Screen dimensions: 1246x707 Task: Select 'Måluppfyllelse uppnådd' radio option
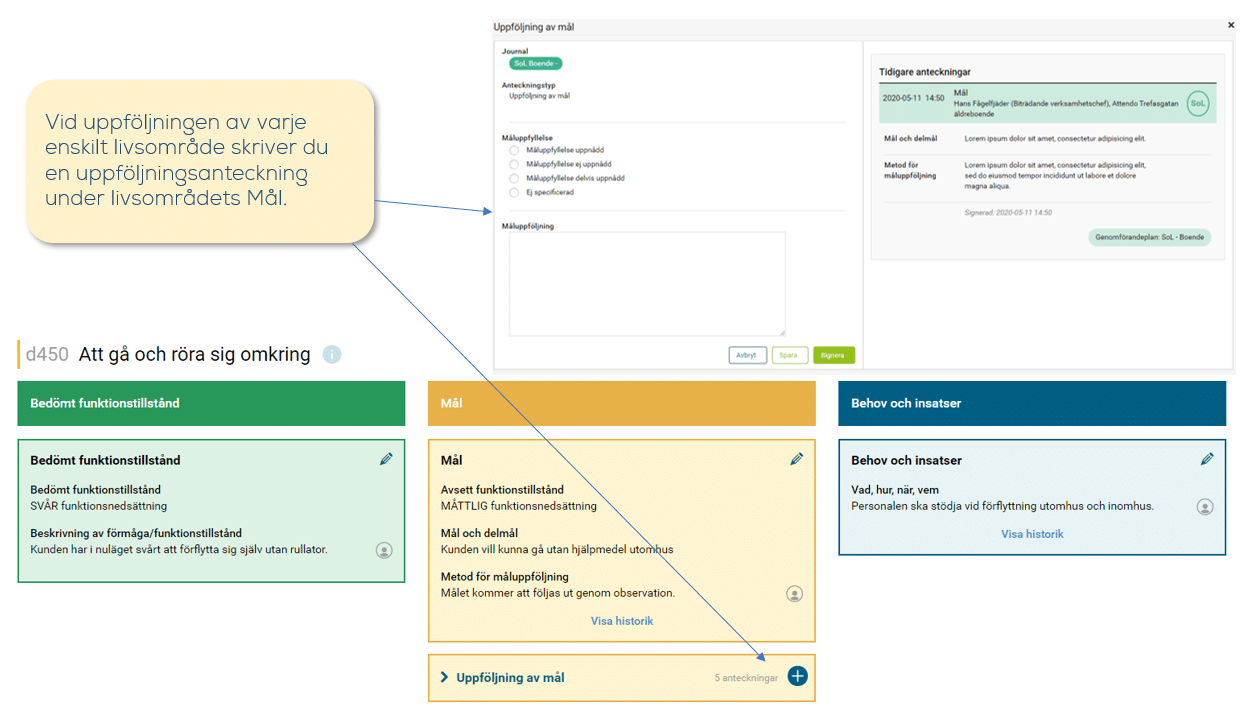514,150
